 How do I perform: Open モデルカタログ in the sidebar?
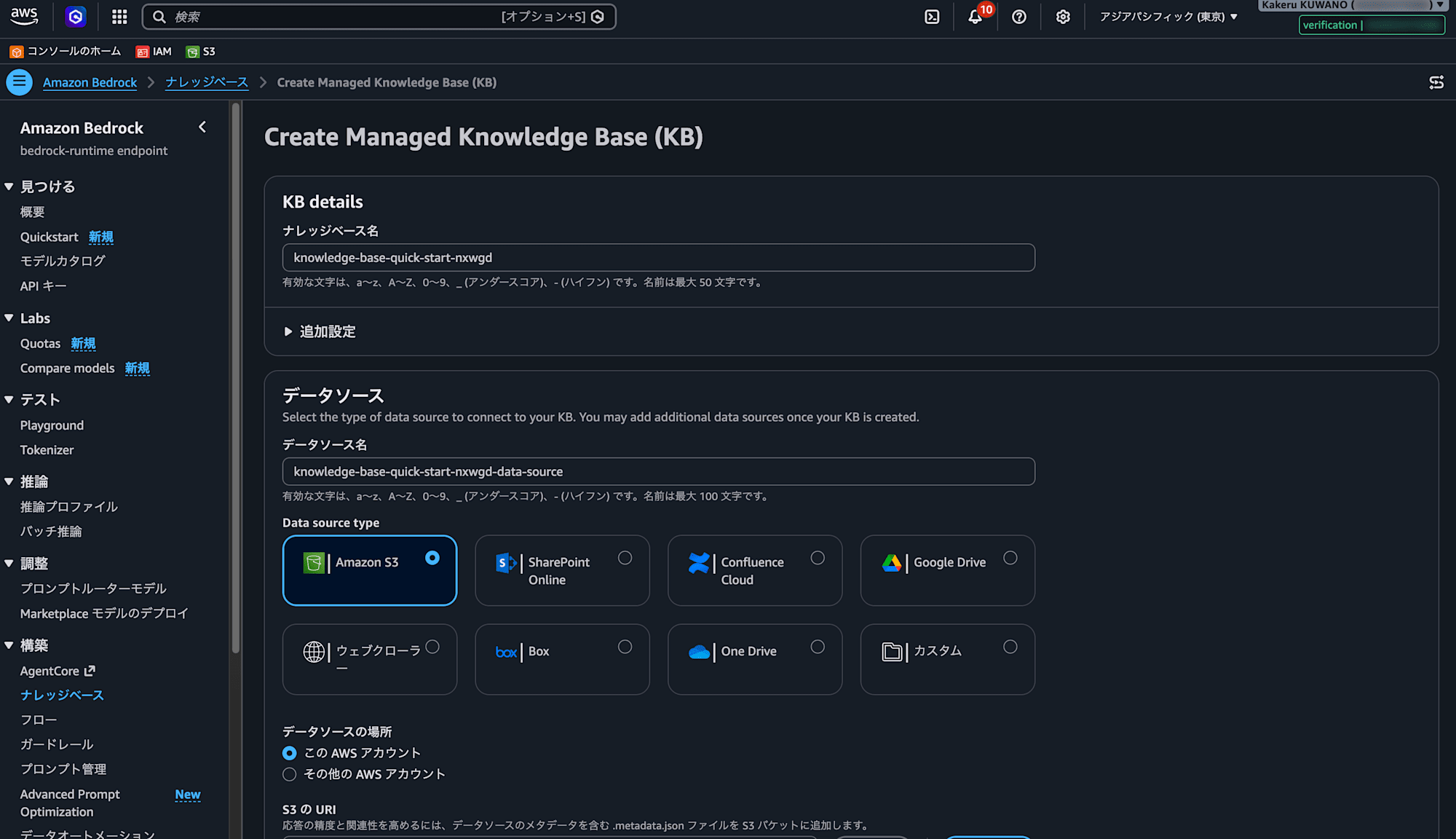(63, 261)
